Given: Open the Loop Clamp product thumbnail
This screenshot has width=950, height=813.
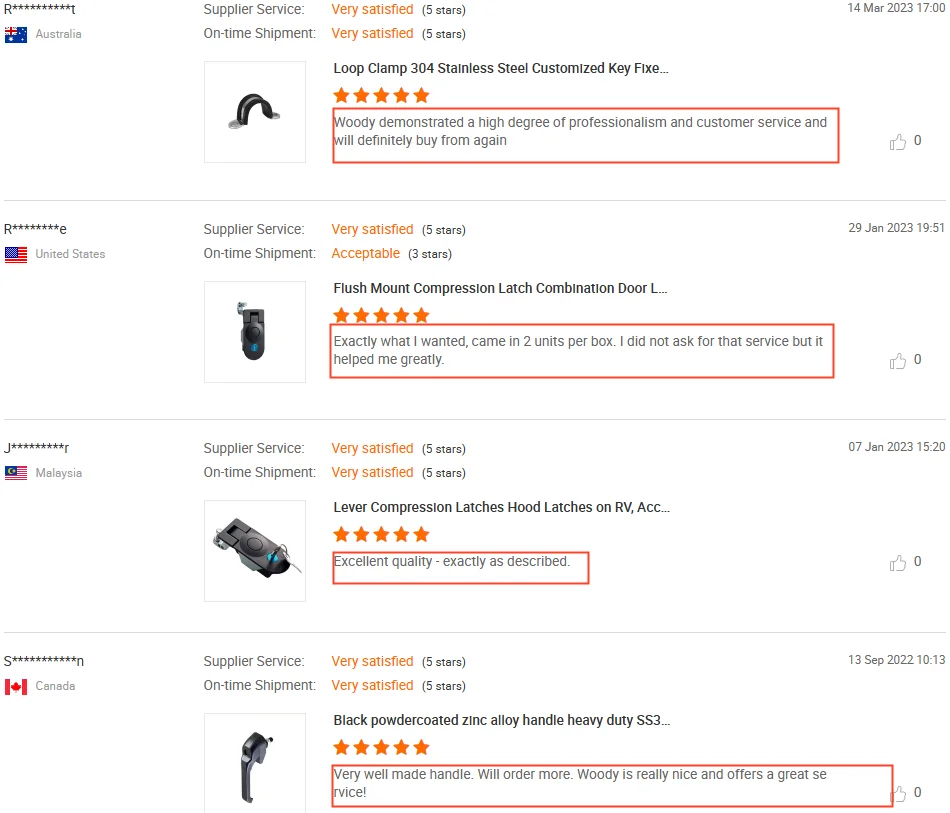Looking at the screenshot, I should (x=255, y=112).
